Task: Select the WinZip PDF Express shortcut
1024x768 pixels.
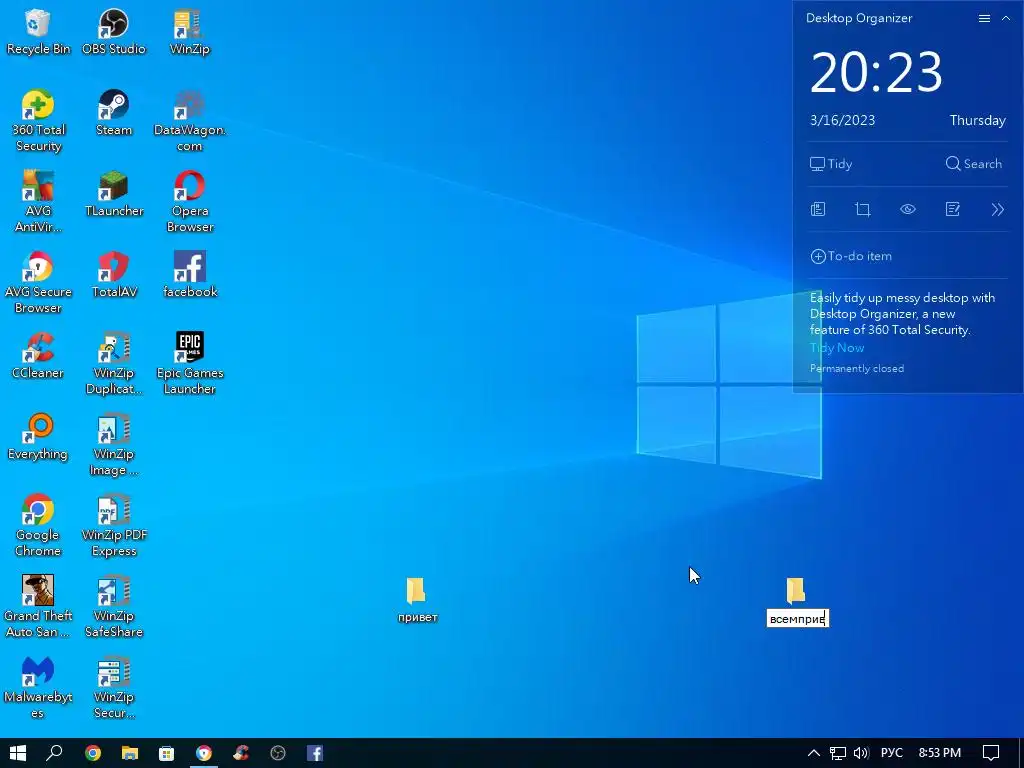Action: tap(114, 526)
